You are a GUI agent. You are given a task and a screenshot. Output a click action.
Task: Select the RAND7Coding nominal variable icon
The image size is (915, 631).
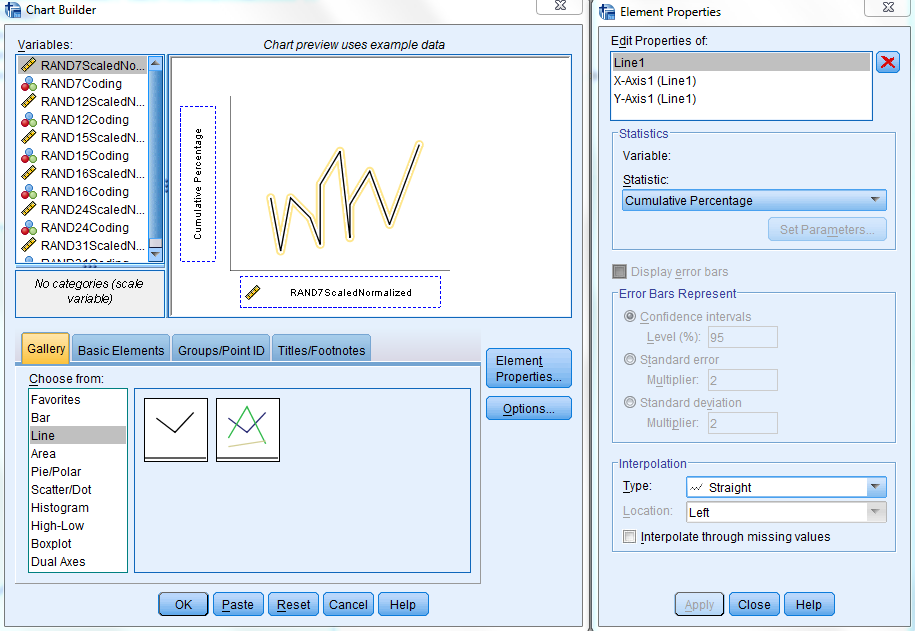point(29,84)
